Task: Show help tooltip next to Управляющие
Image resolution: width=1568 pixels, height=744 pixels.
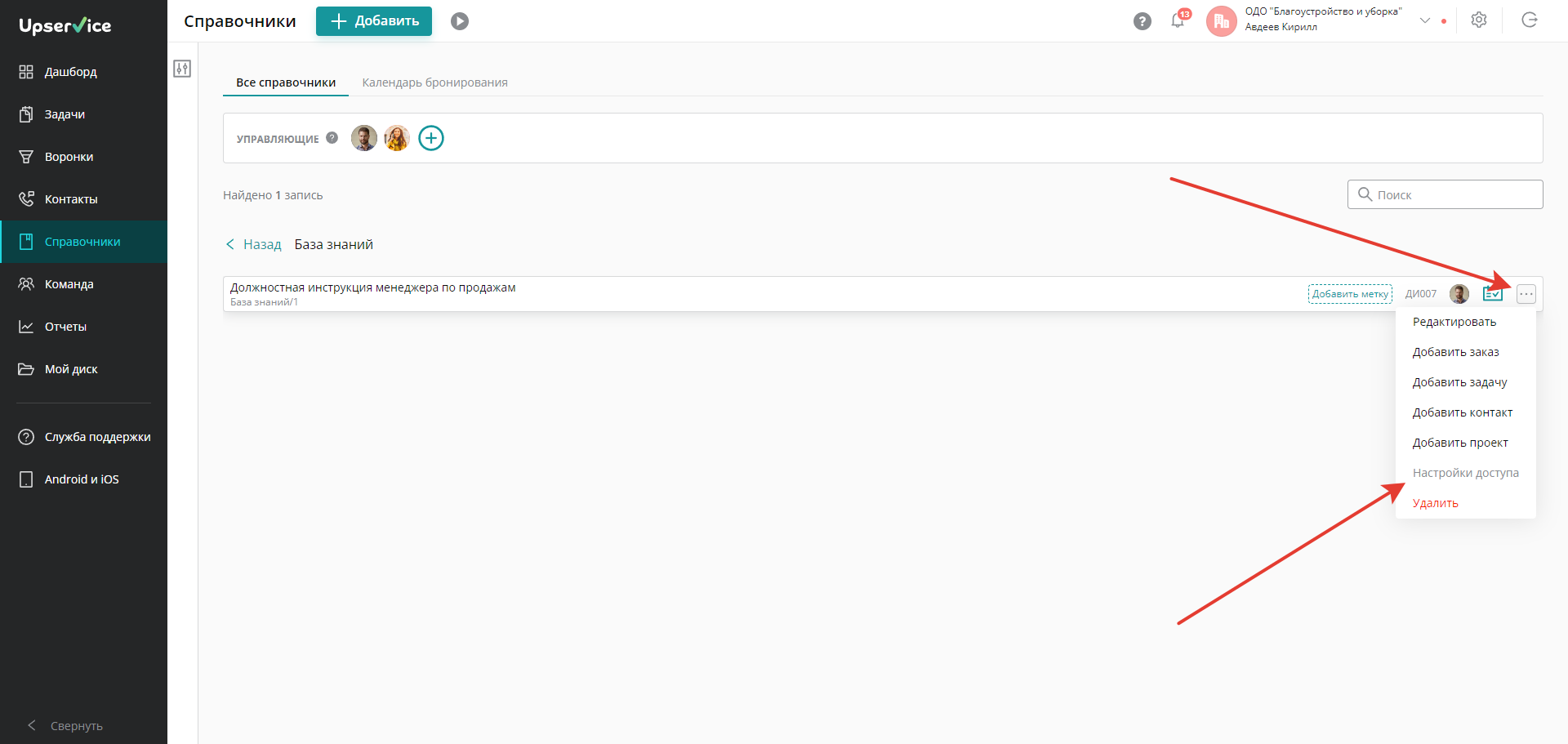Action: point(332,138)
